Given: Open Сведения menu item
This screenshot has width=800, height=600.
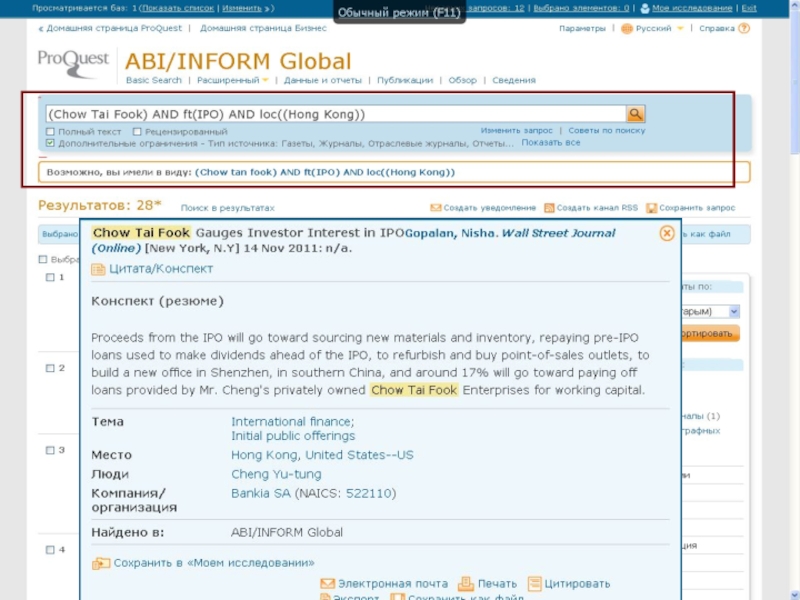Looking at the screenshot, I should coord(514,80).
